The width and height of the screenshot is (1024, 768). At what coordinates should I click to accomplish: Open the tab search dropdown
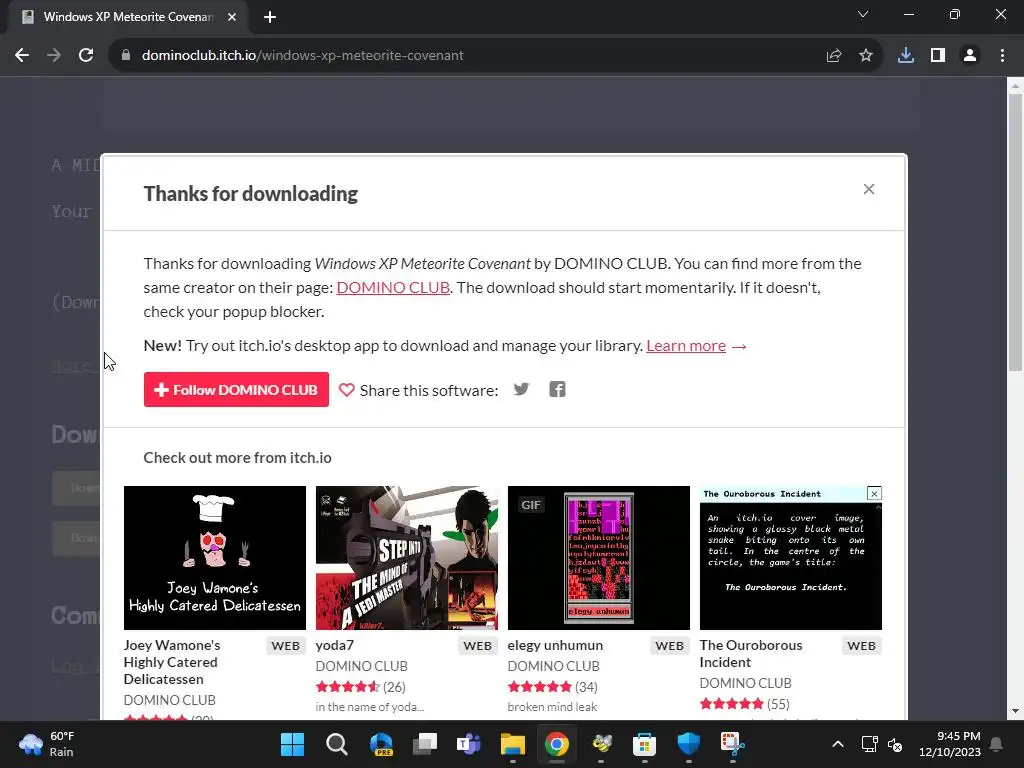tap(863, 14)
